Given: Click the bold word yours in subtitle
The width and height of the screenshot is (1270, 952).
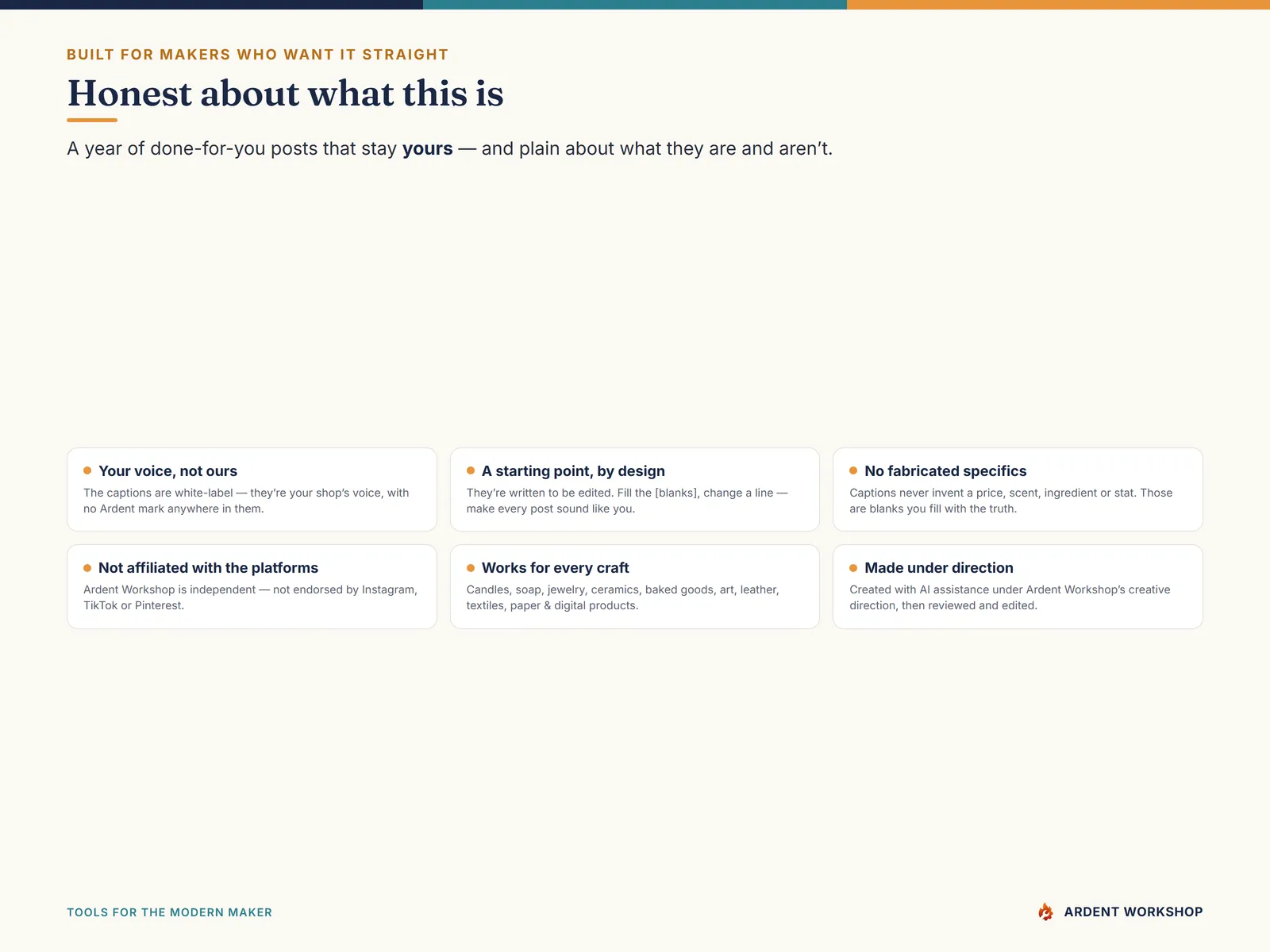Looking at the screenshot, I should pos(427,149).
